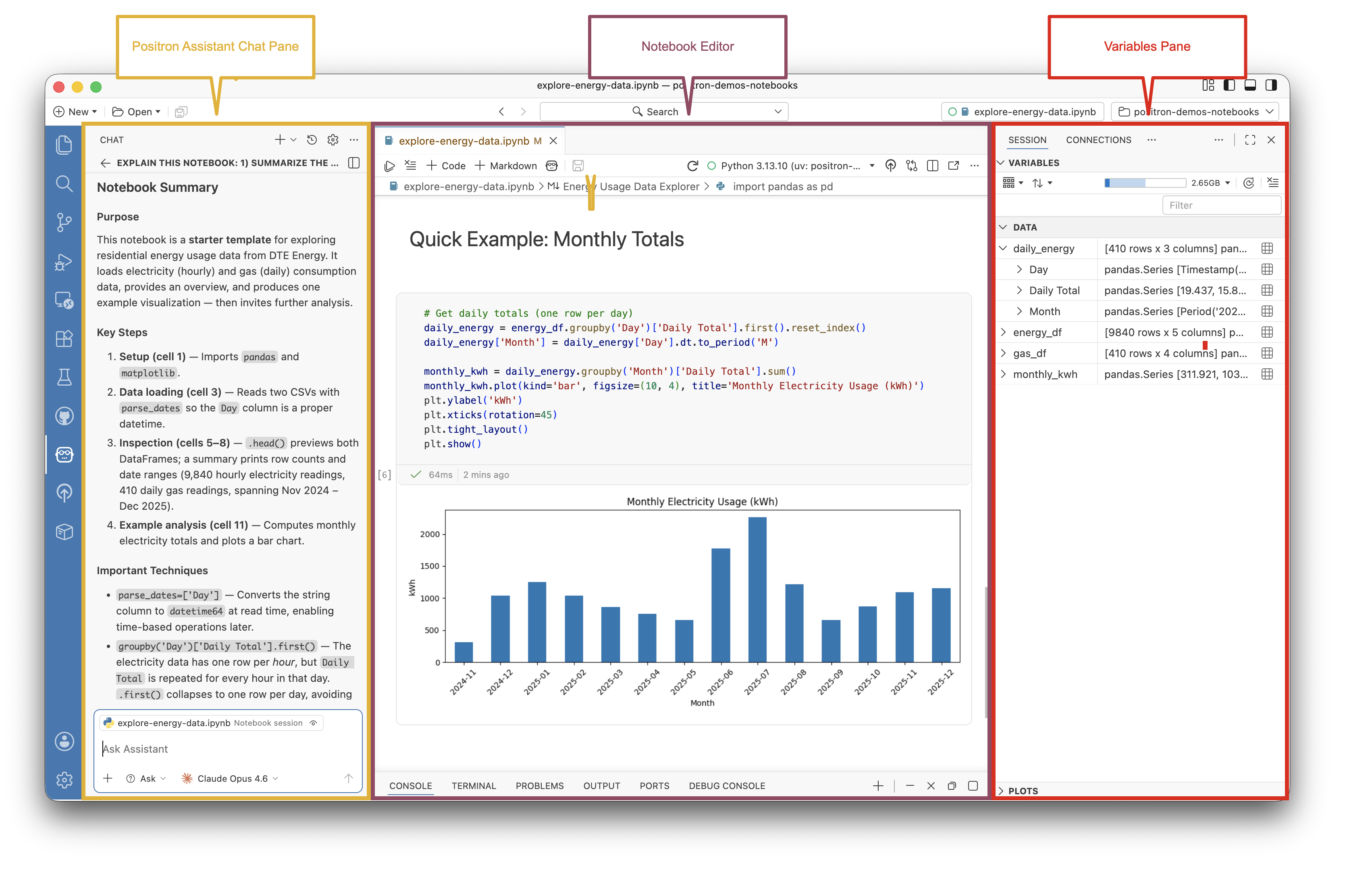Switch to the CONNECTIONS tab
The height and width of the screenshot is (872, 1372).
point(1098,139)
